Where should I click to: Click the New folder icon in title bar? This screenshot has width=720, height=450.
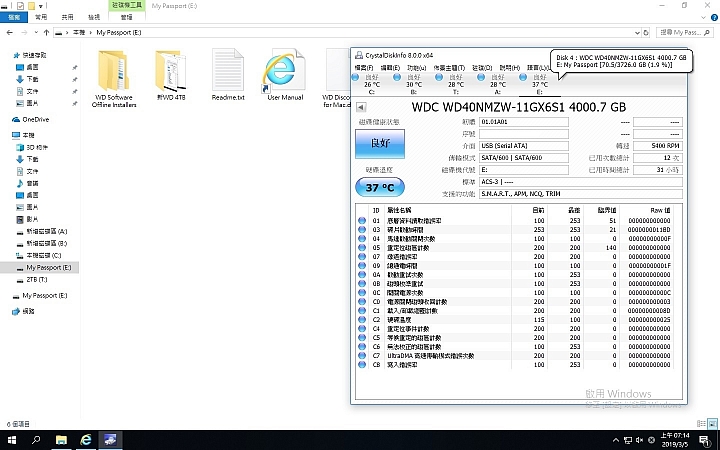tap(31, 6)
